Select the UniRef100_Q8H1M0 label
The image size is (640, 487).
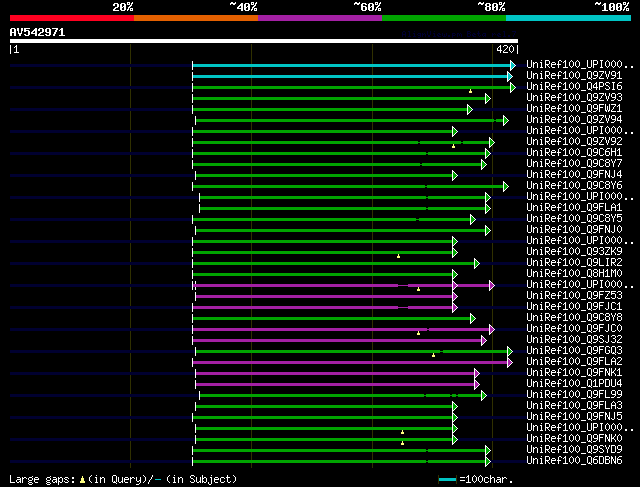tap(574, 274)
